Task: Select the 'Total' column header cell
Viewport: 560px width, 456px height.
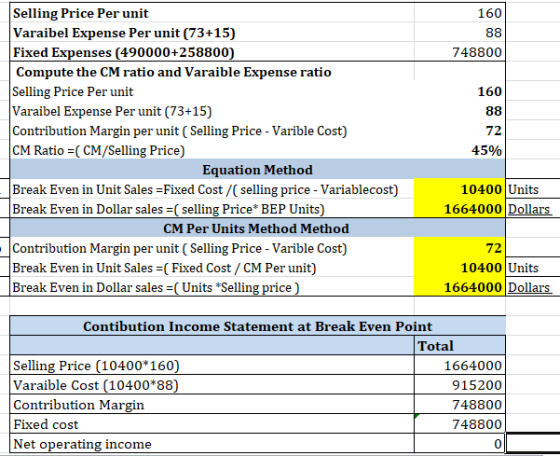Action: (x=460, y=346)
